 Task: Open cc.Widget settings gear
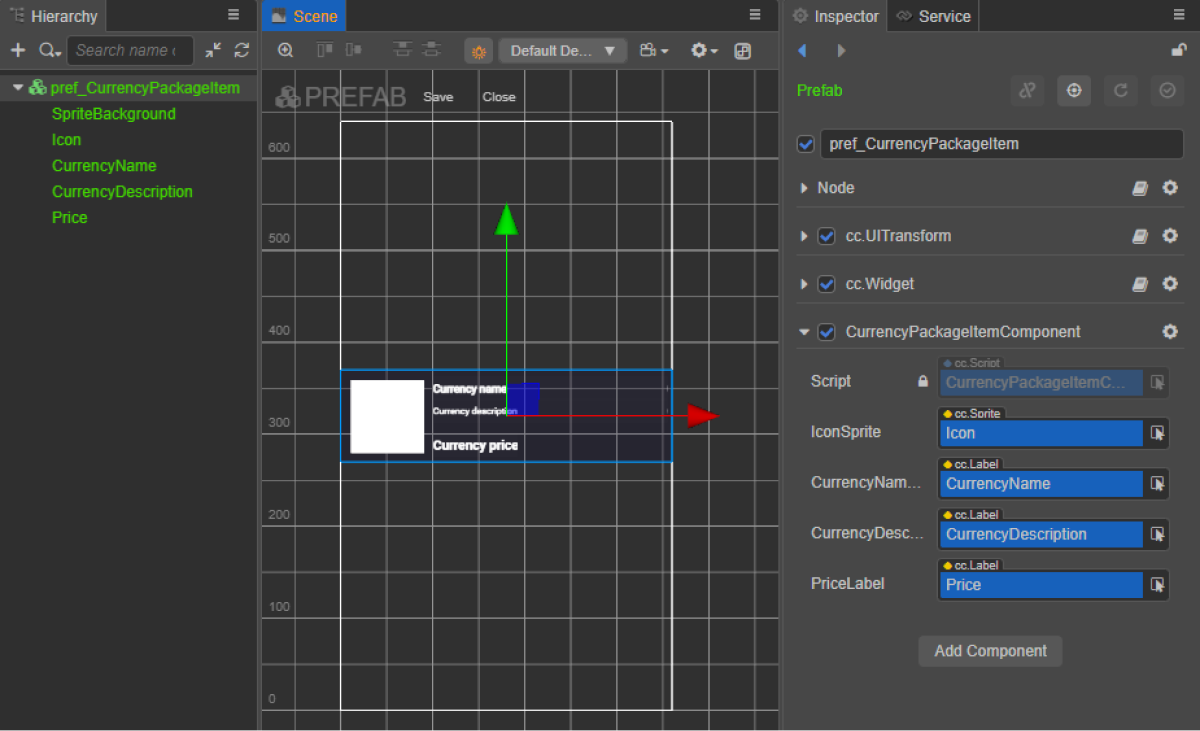pyautogui.click(x=1170, y=284)
